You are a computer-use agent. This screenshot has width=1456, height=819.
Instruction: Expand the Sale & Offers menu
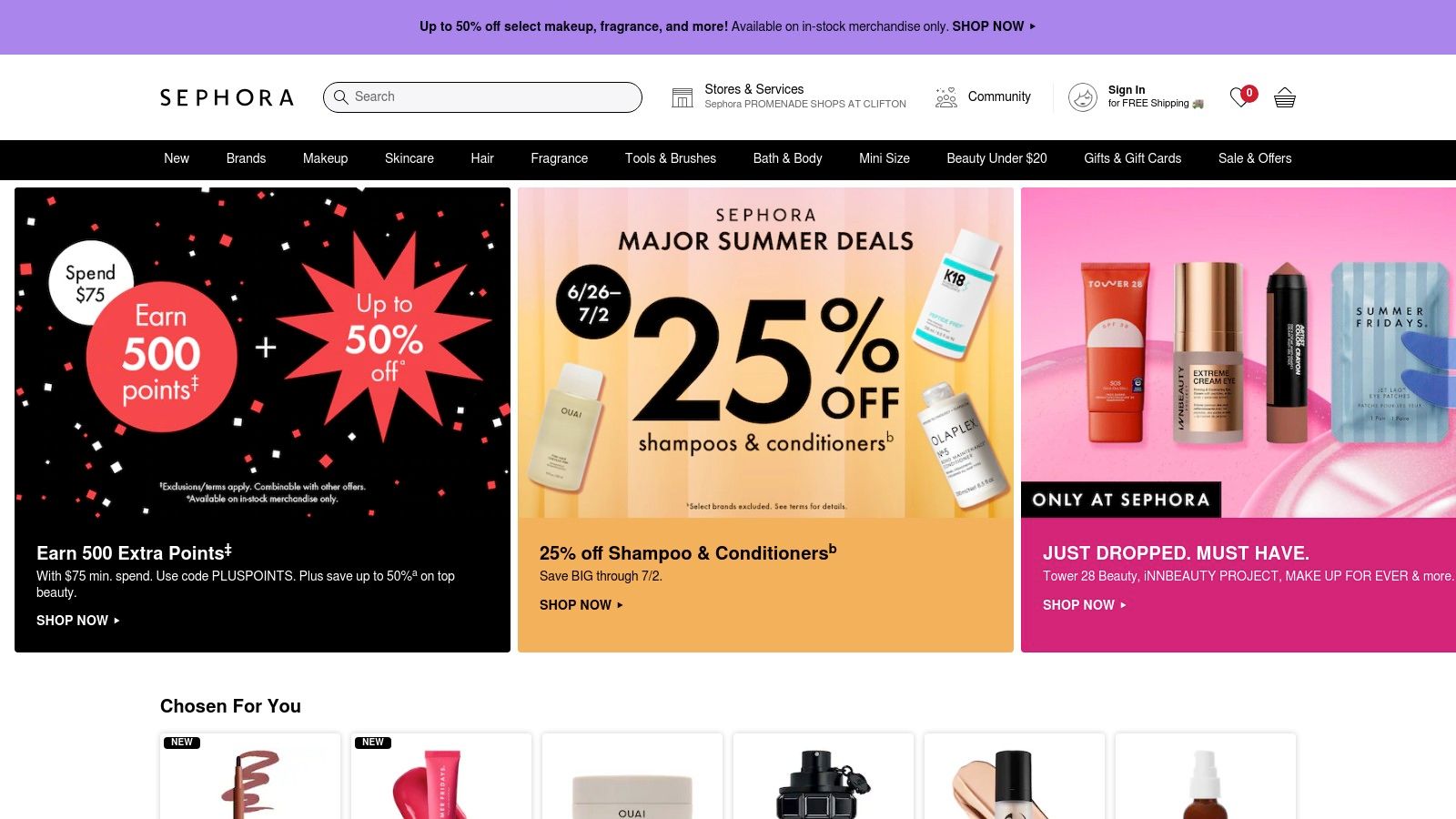pos(1255,158)
